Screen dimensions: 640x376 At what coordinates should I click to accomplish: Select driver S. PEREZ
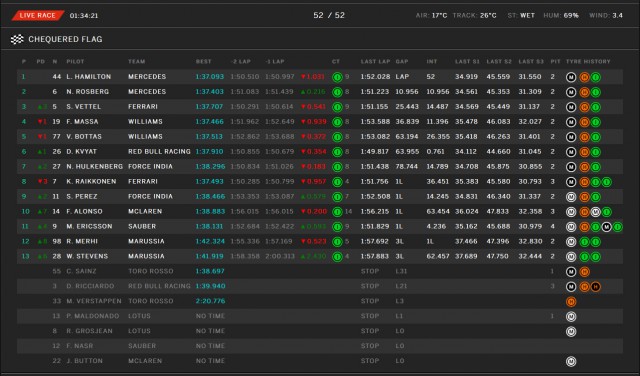[x=82, y=197]
